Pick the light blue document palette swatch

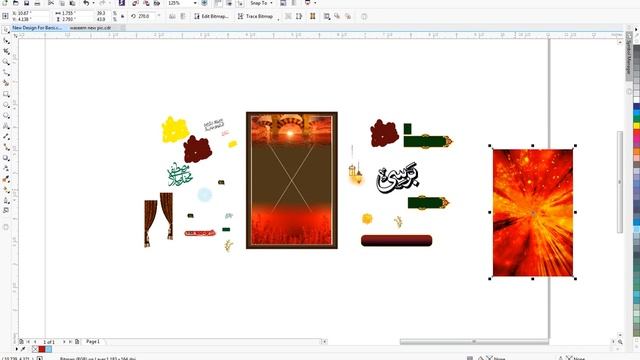(x=49, y=349)
